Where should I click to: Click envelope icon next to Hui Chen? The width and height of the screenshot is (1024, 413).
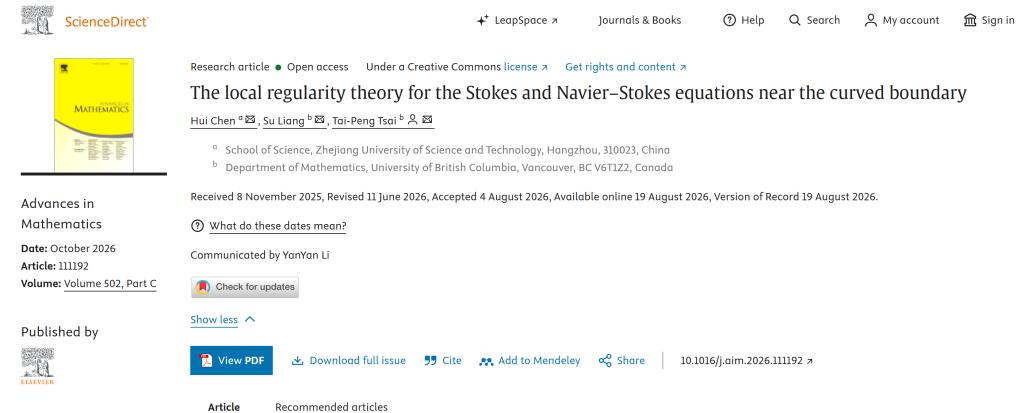pyautogui.click(x=250, y=120)
